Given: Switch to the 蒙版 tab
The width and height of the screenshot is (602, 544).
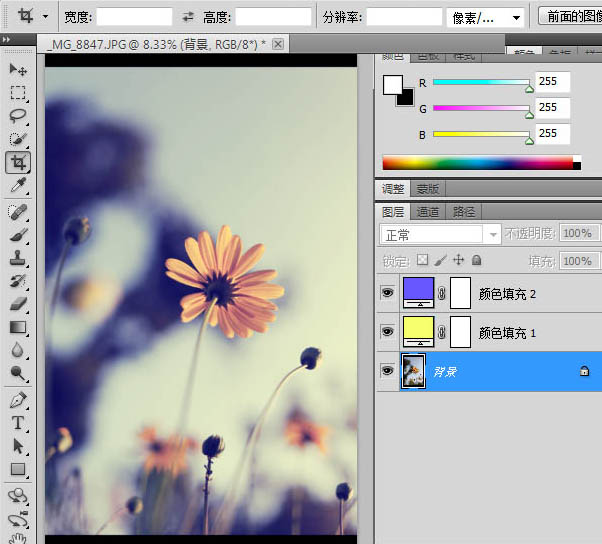Looking at the screenshot, I should click(427, 188).
